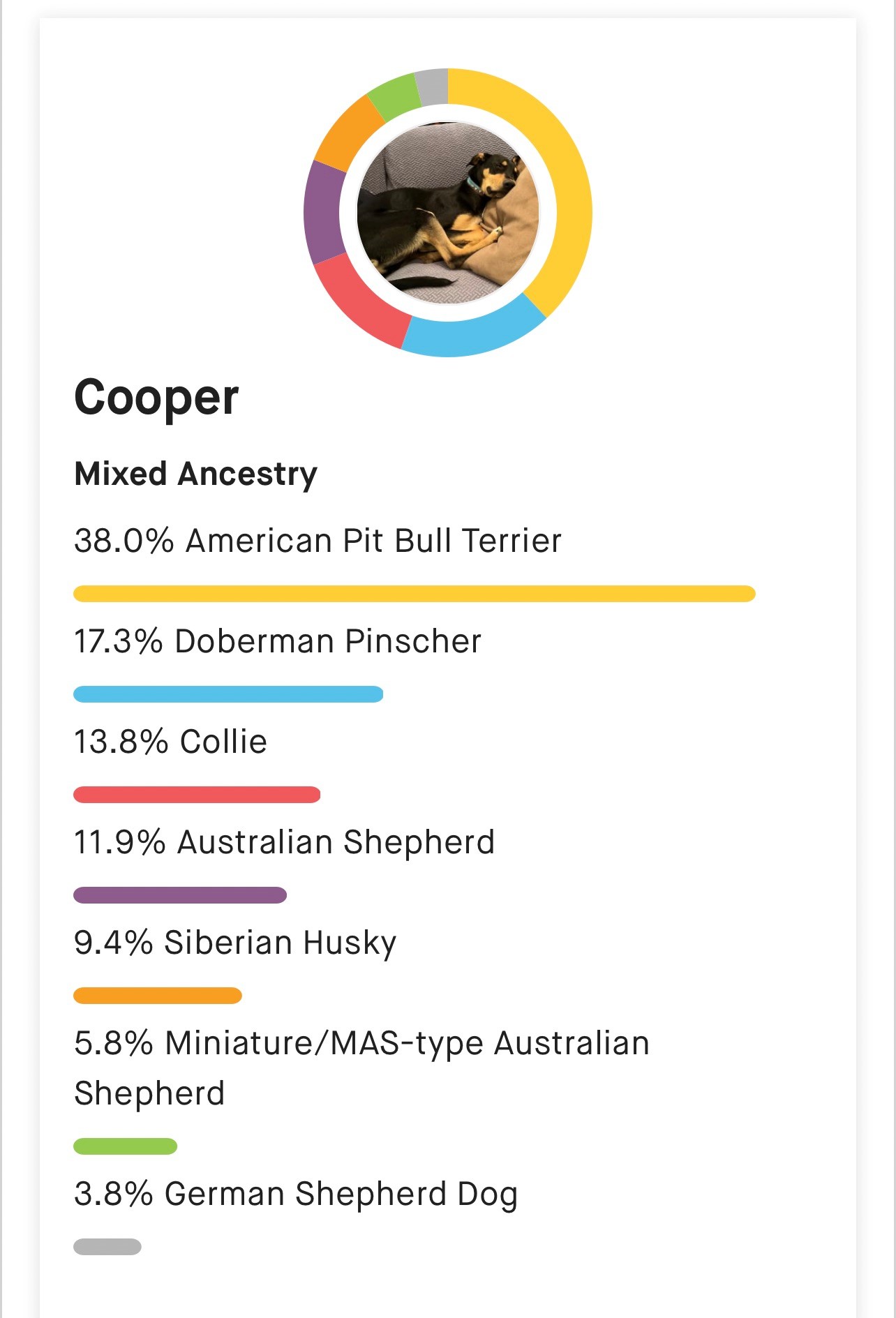
Task: Select the 9.4% Siberian Husky label
Action: 235,943
